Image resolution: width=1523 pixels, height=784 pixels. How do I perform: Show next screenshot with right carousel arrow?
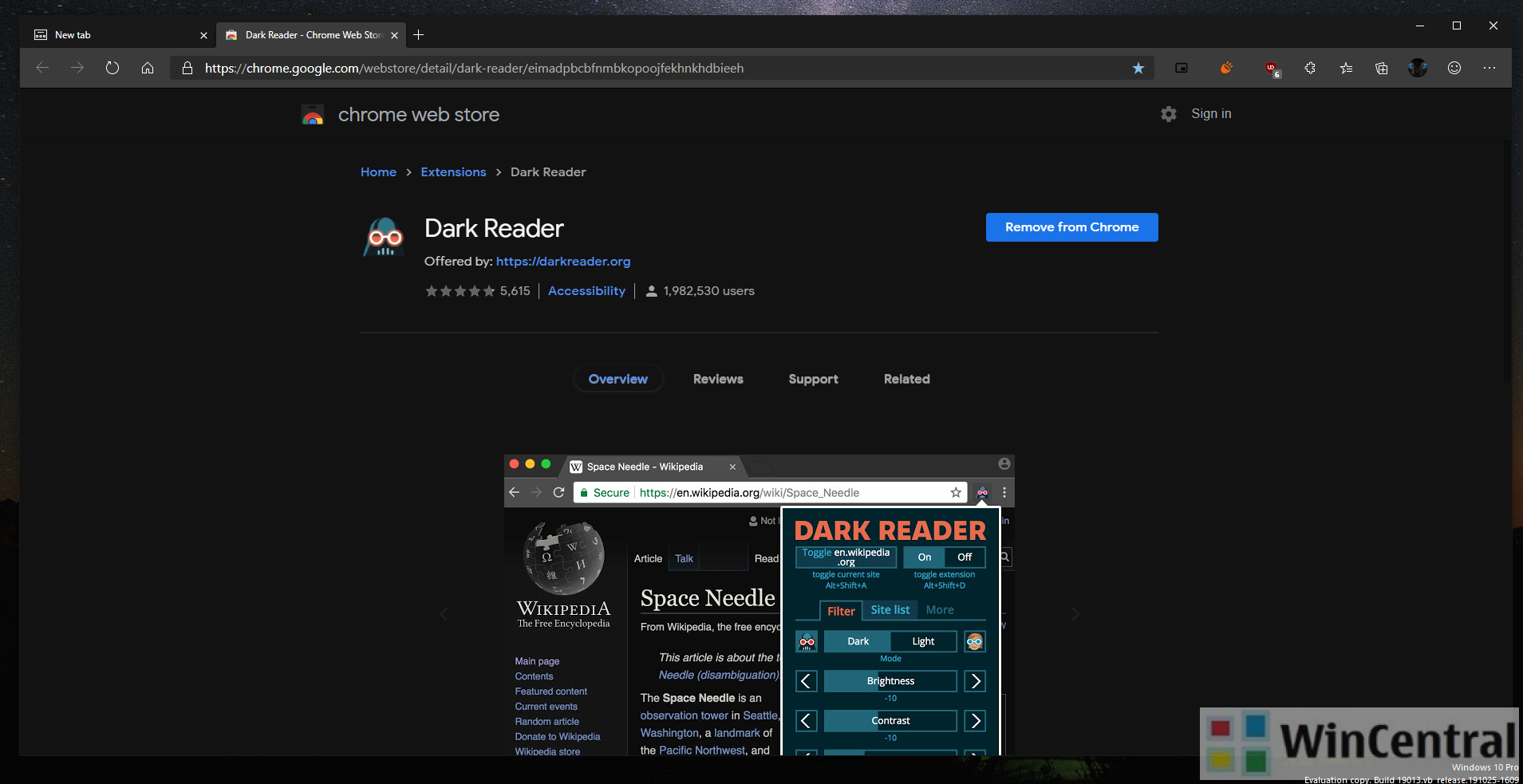pyautogui.click(x=1075, y=613)
